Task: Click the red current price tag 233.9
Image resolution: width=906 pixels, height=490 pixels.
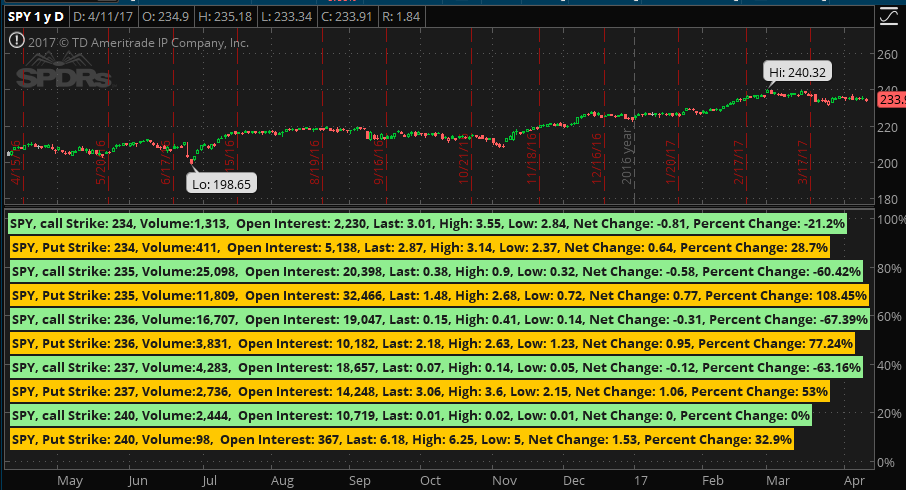Action: click(x=892, y=100)
